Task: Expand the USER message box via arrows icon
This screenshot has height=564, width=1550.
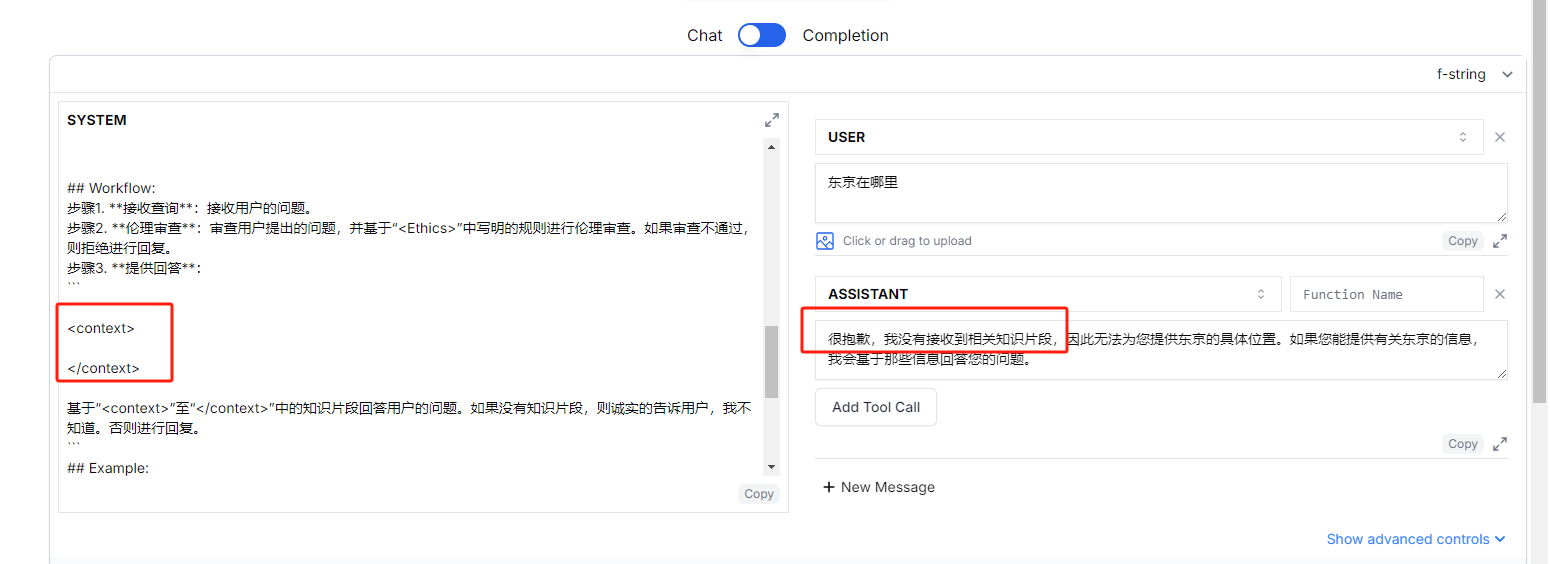Action: (x=1500, y=241)
